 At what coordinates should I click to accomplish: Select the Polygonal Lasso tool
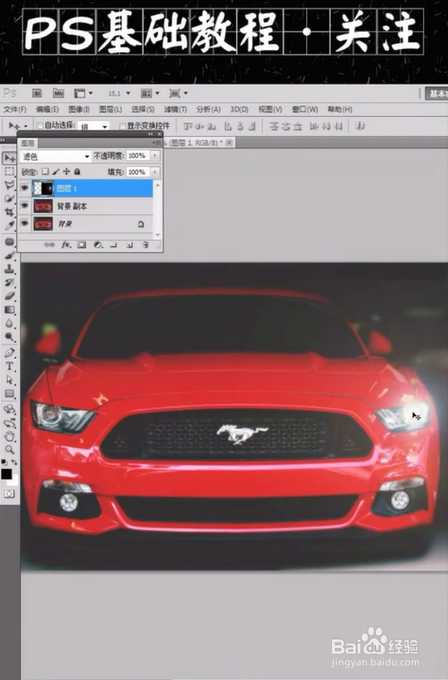(x=9, y=186)
